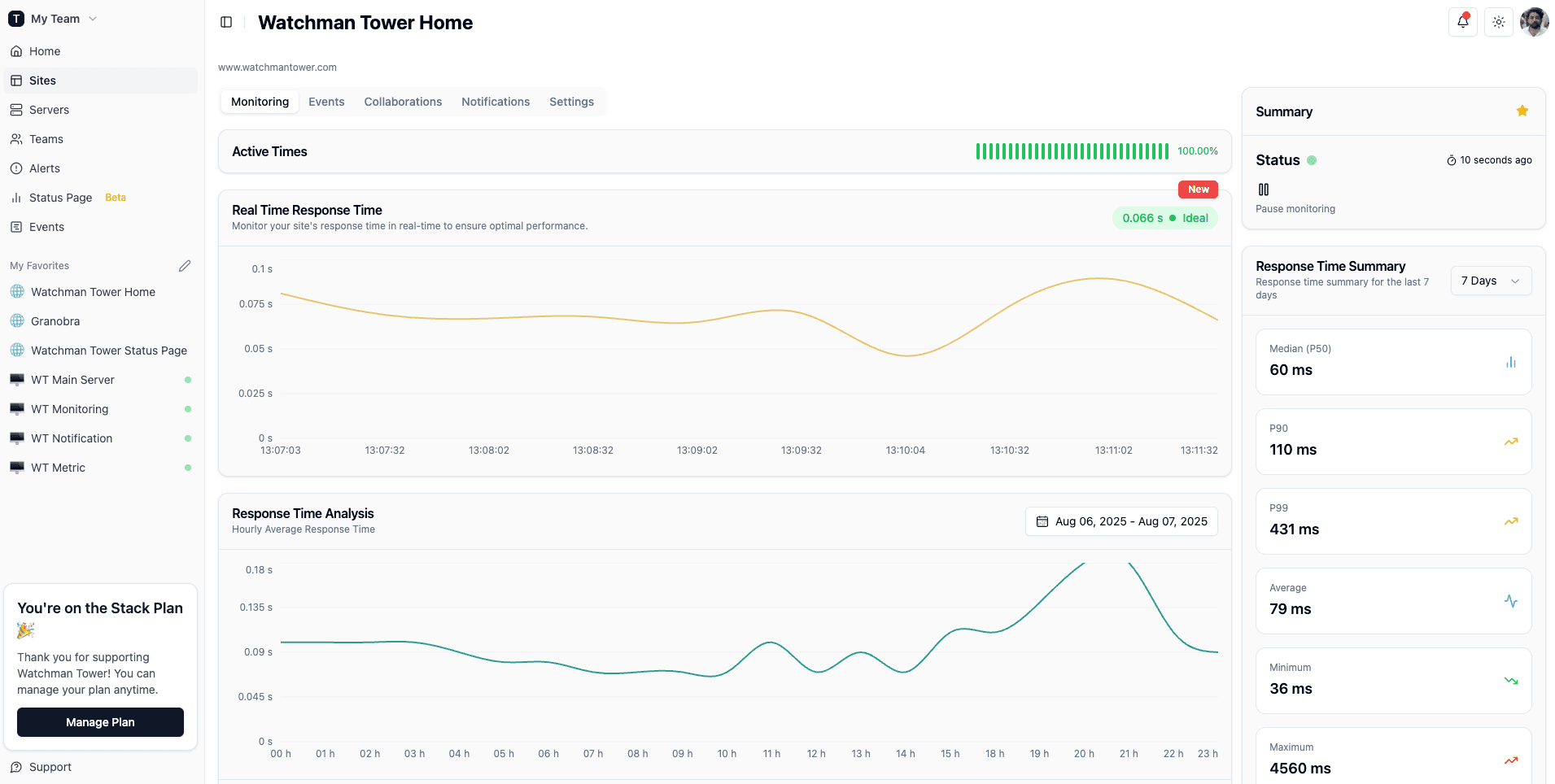Screen dimensions: 1555x784
Task: Open the 7 Days range dropdown
Action: (x=1490, y=281)
